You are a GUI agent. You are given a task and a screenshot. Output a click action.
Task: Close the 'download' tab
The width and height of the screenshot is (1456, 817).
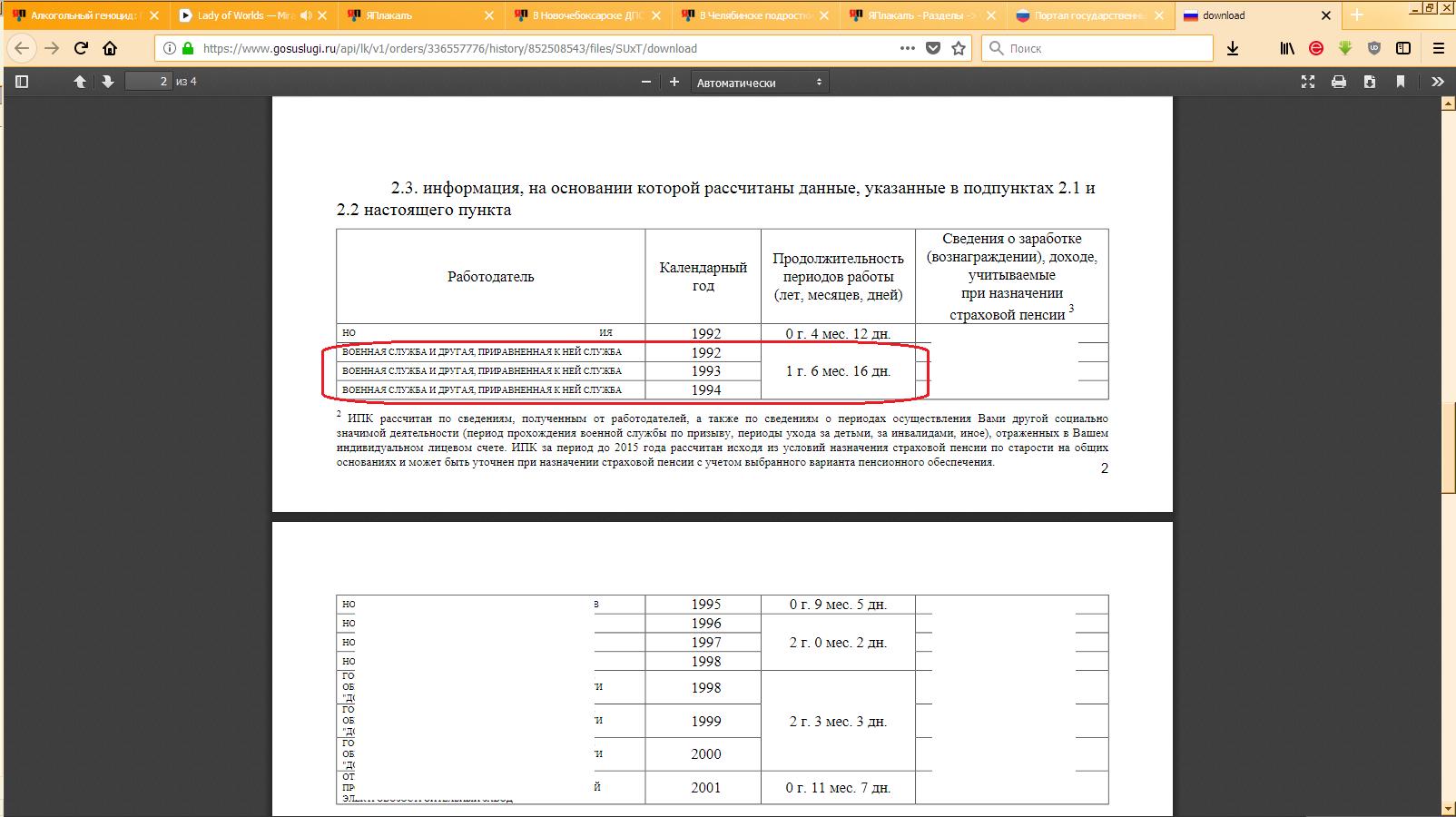(x=1326, y=15)
